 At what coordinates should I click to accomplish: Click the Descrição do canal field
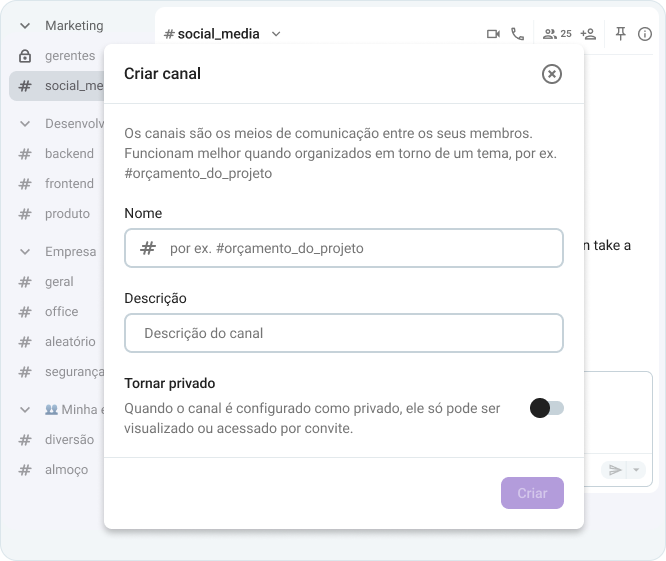(x=344, y=333)
